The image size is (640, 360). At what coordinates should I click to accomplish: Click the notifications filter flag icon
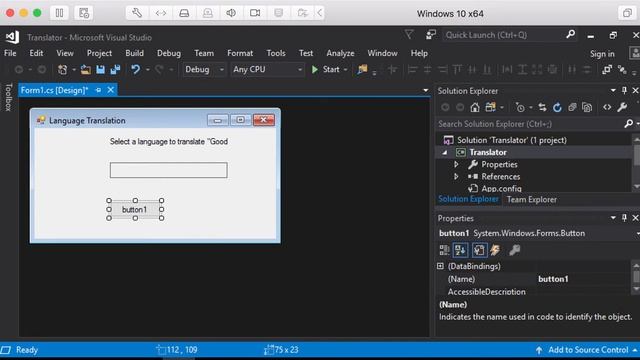click(x=409, y=35)
